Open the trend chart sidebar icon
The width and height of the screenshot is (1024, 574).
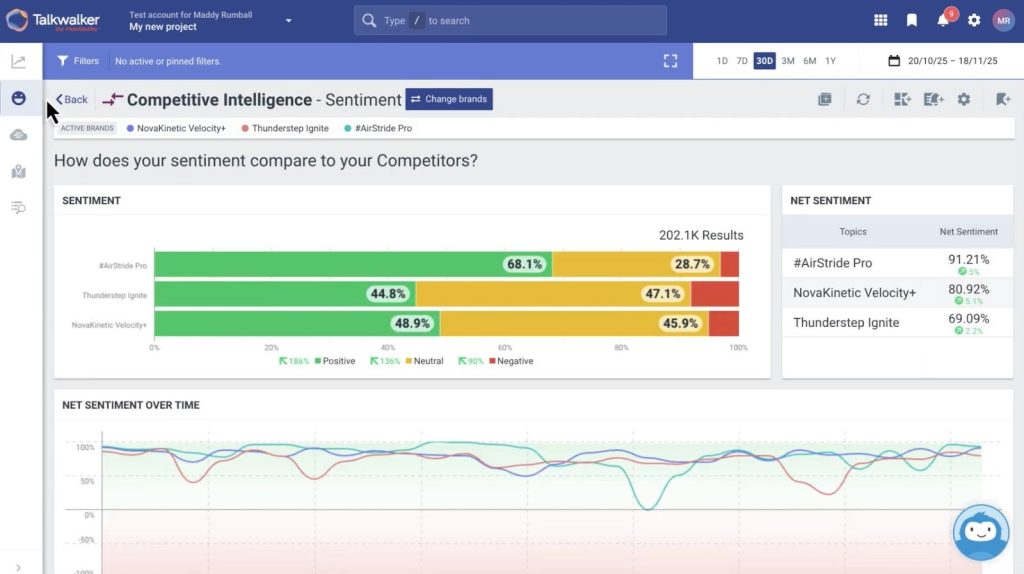click(18, 61)
